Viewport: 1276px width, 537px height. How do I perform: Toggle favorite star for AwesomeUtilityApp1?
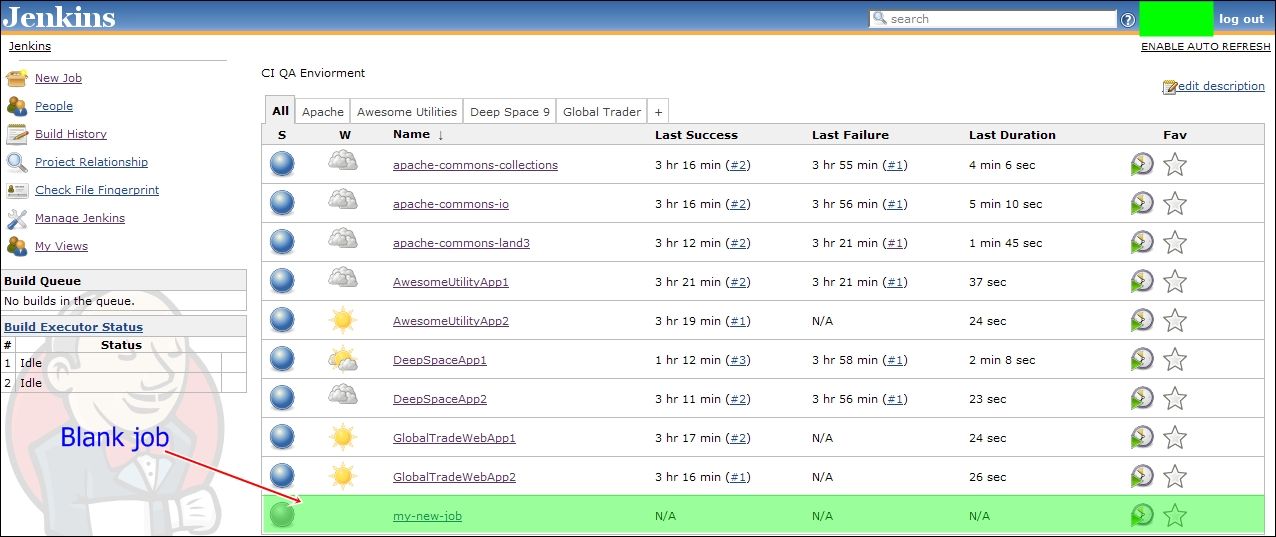[1175, 281]
